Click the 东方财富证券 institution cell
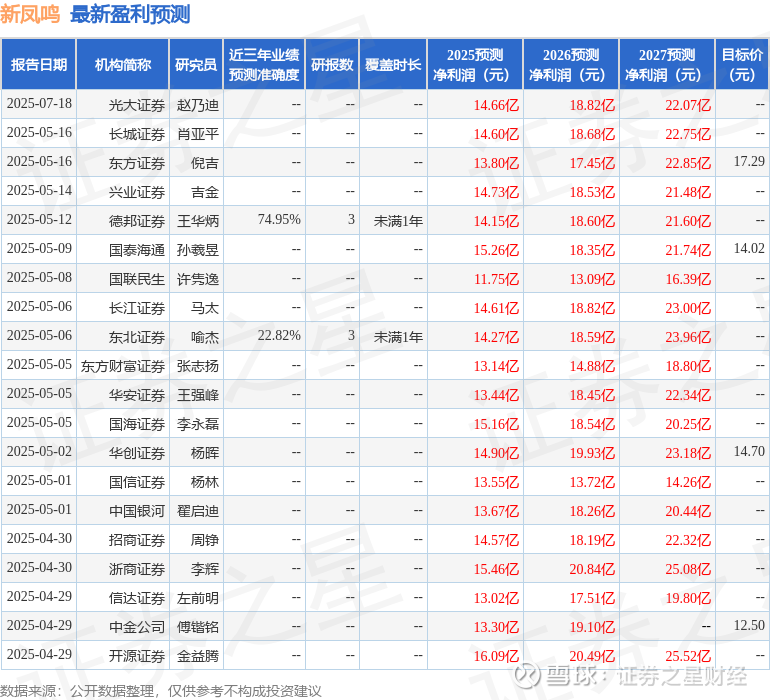The width and height of the screenshot is (770, 700). pos(123,366)
